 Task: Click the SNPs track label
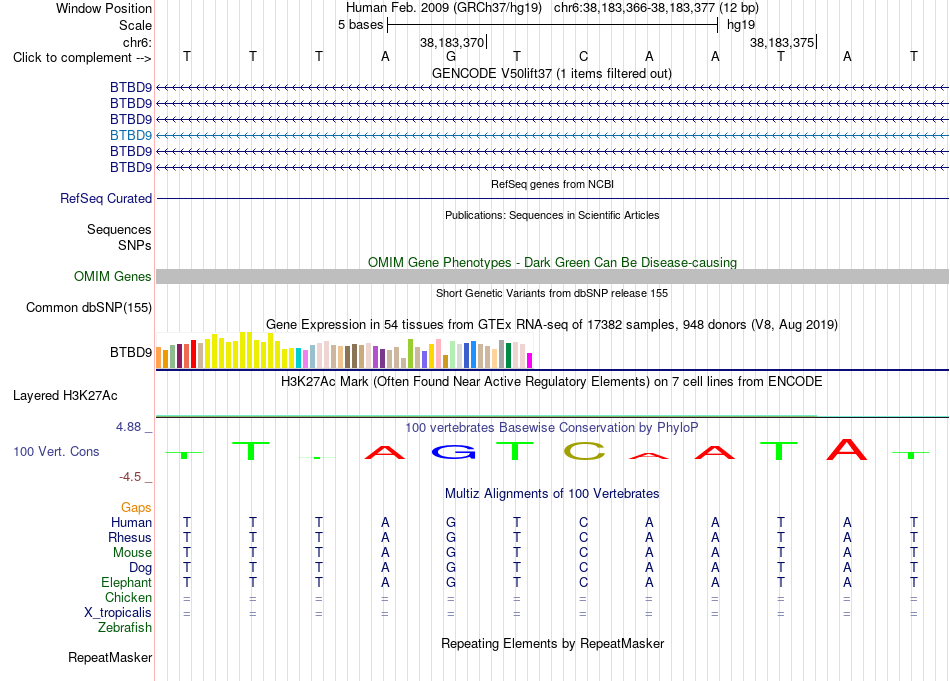click(135, 245)
